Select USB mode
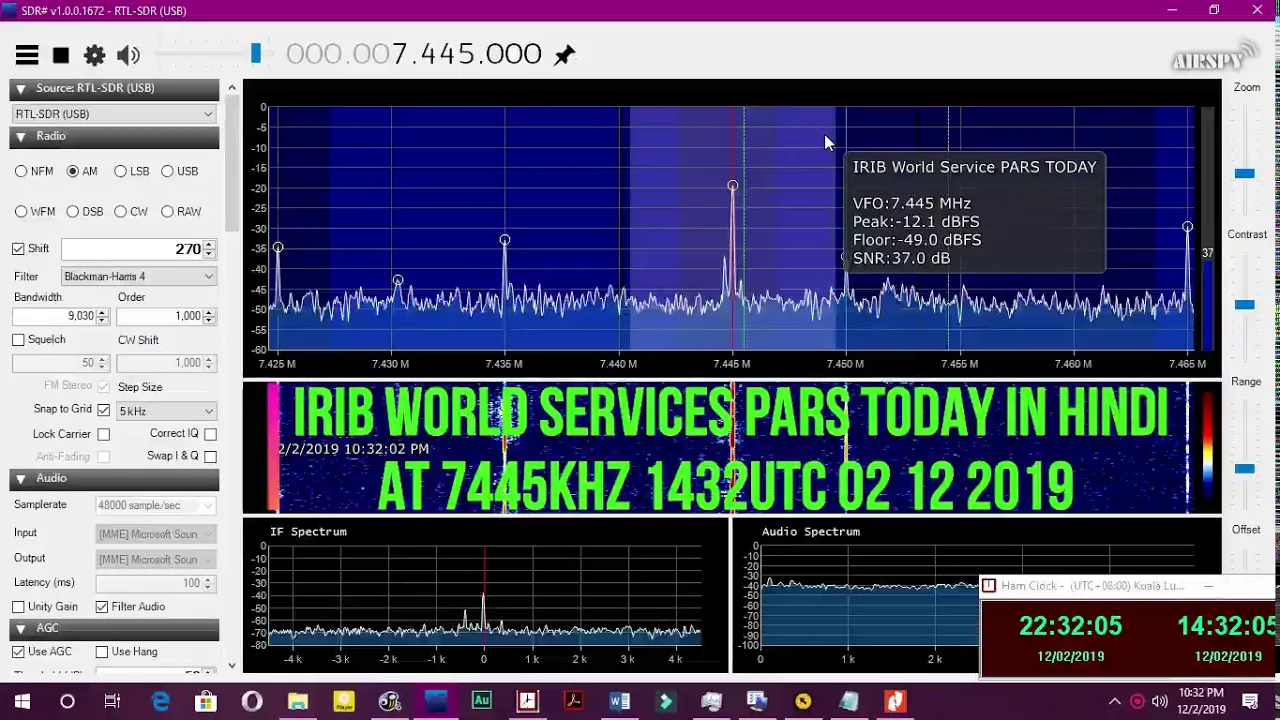1280x720 pixels. (167, 171)
